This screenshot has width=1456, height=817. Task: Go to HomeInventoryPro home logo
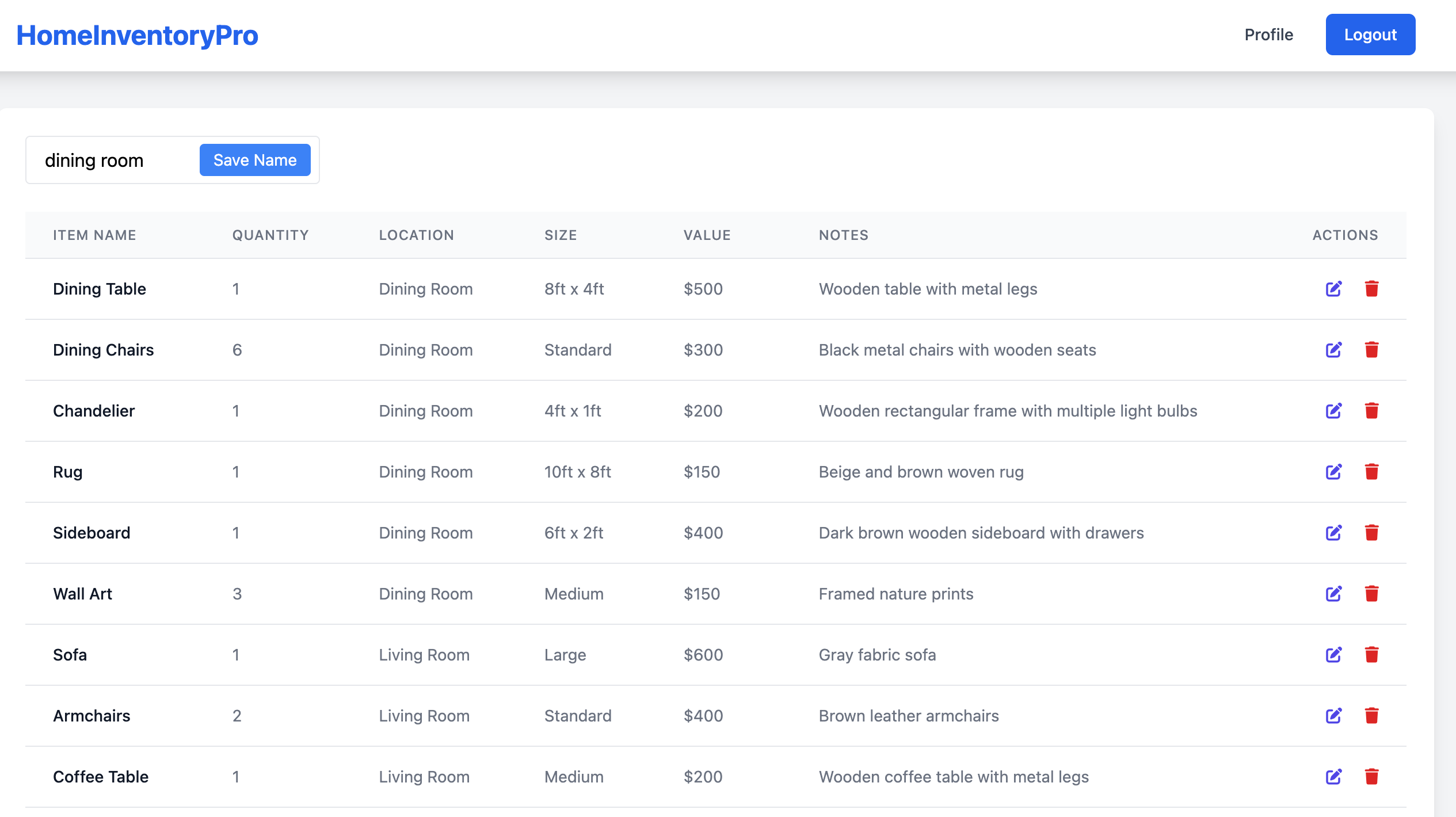137,35
